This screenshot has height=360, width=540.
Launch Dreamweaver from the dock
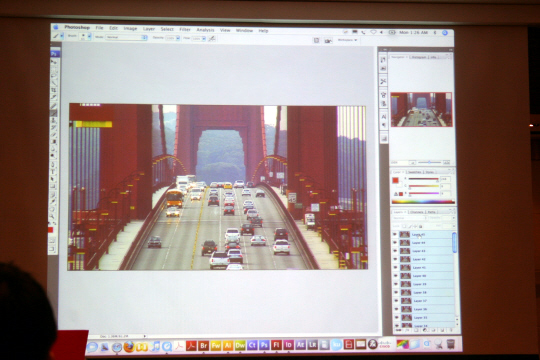(x=240, y=345)
